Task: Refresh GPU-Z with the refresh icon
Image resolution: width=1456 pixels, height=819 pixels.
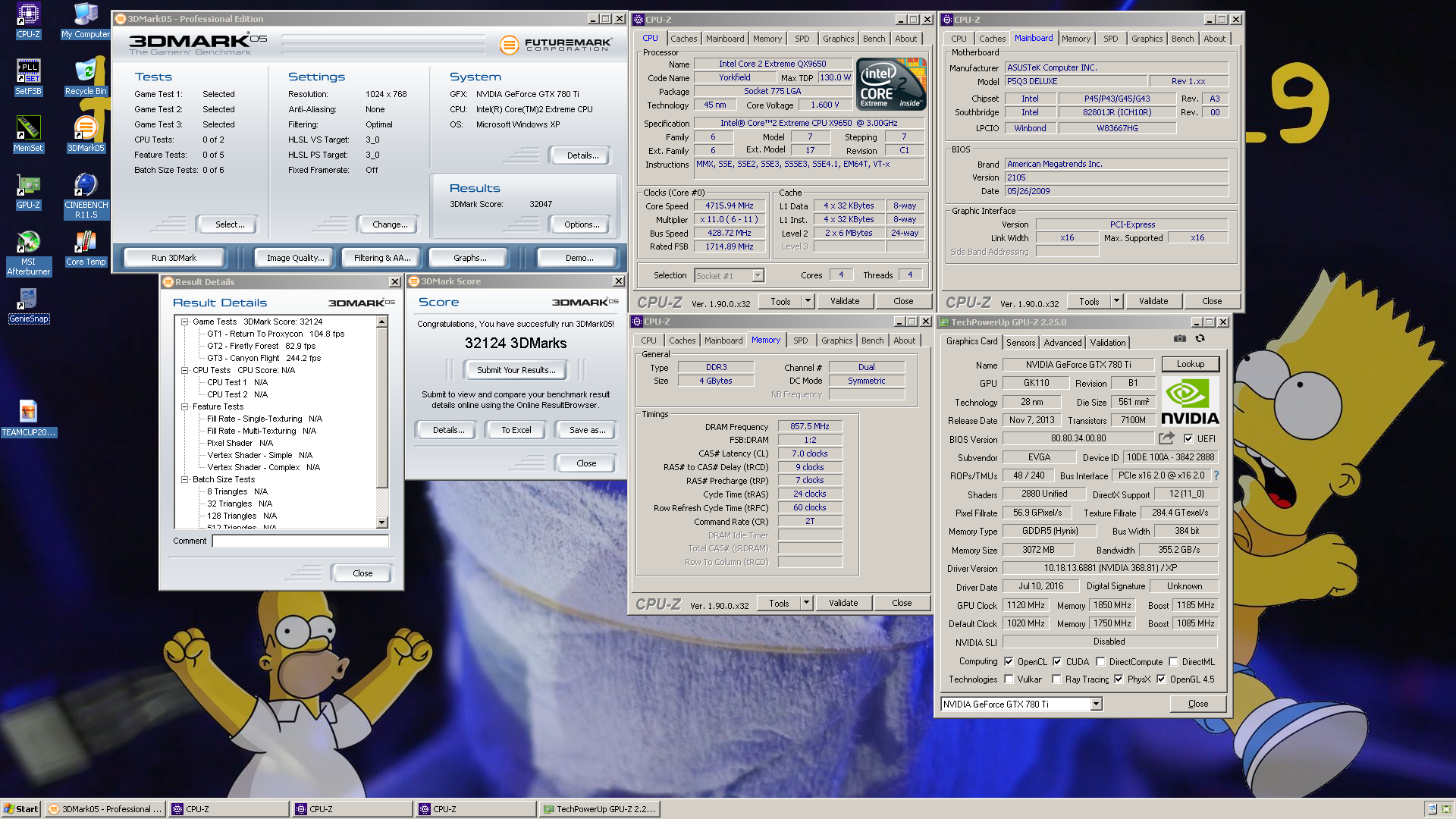Action: pos(1200,339)
